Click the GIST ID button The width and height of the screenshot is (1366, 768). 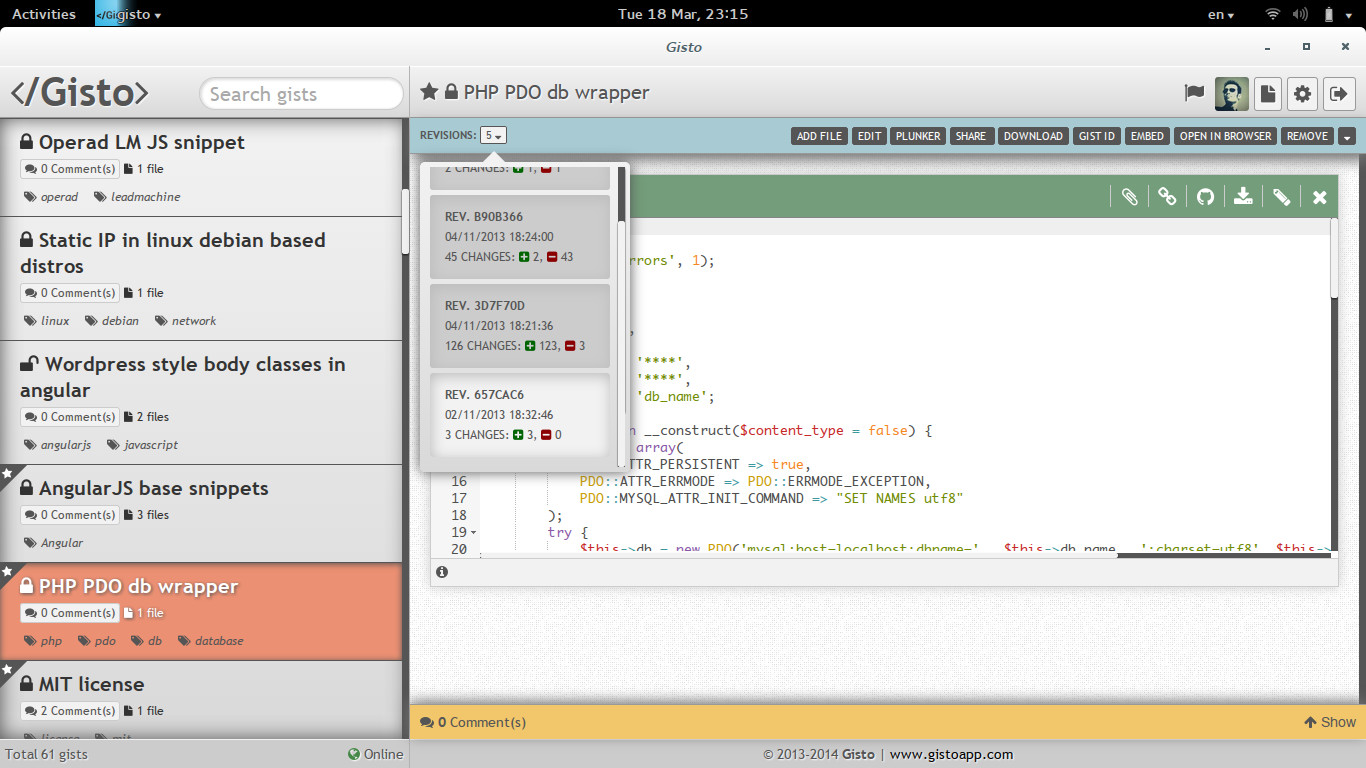[1097, 136]
